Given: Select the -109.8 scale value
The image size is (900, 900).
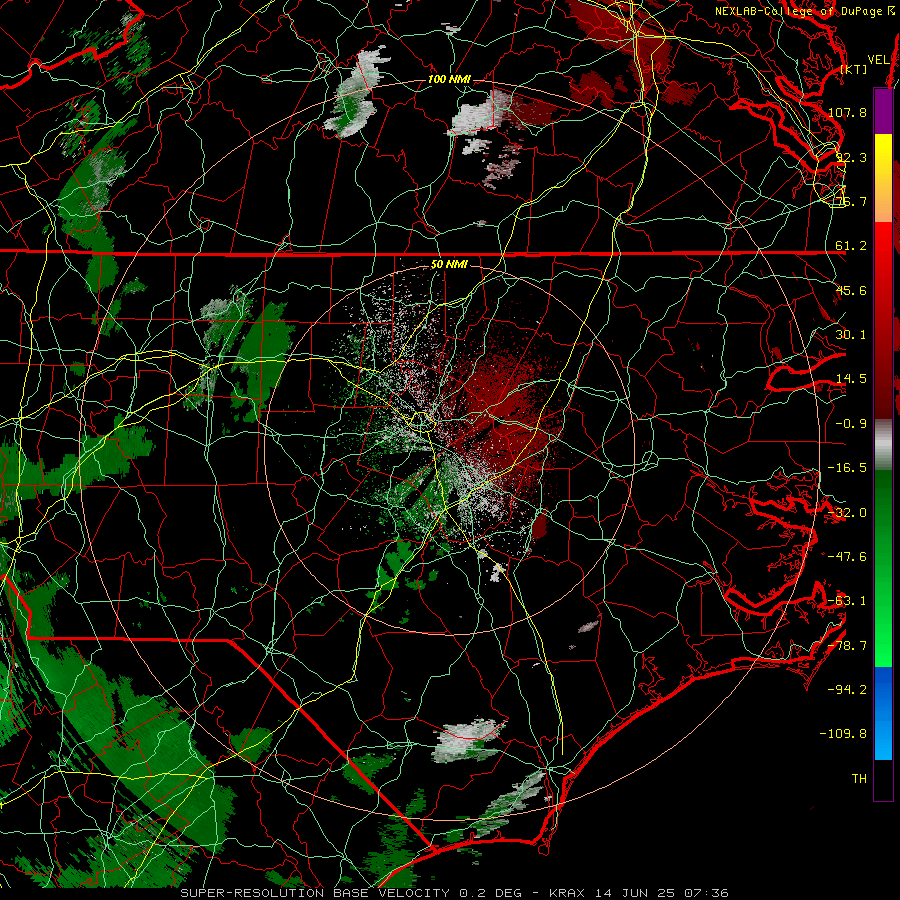Looking at the screenshot, I should pos(843,734).
